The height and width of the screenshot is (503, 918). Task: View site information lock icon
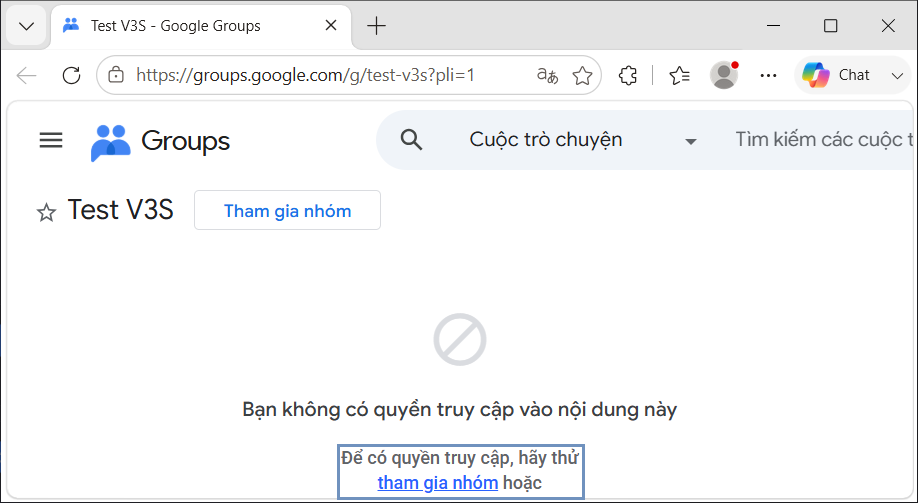pos(117,75)
